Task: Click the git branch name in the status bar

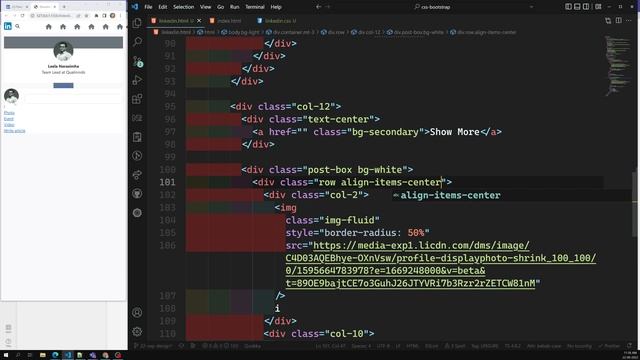Action: (x=153, y=346)
